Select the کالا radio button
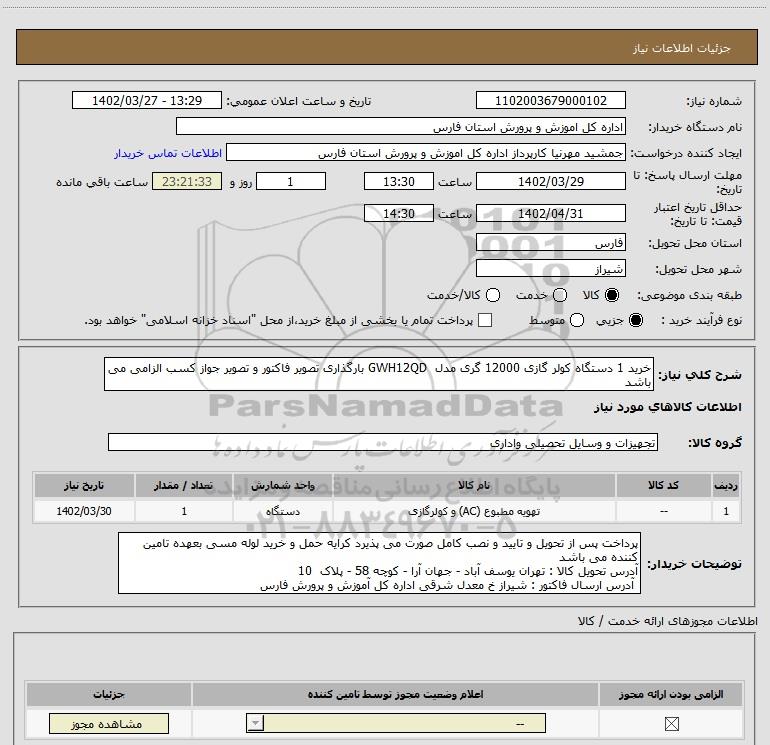The image size is (770, 745). (x=612, y=295)
